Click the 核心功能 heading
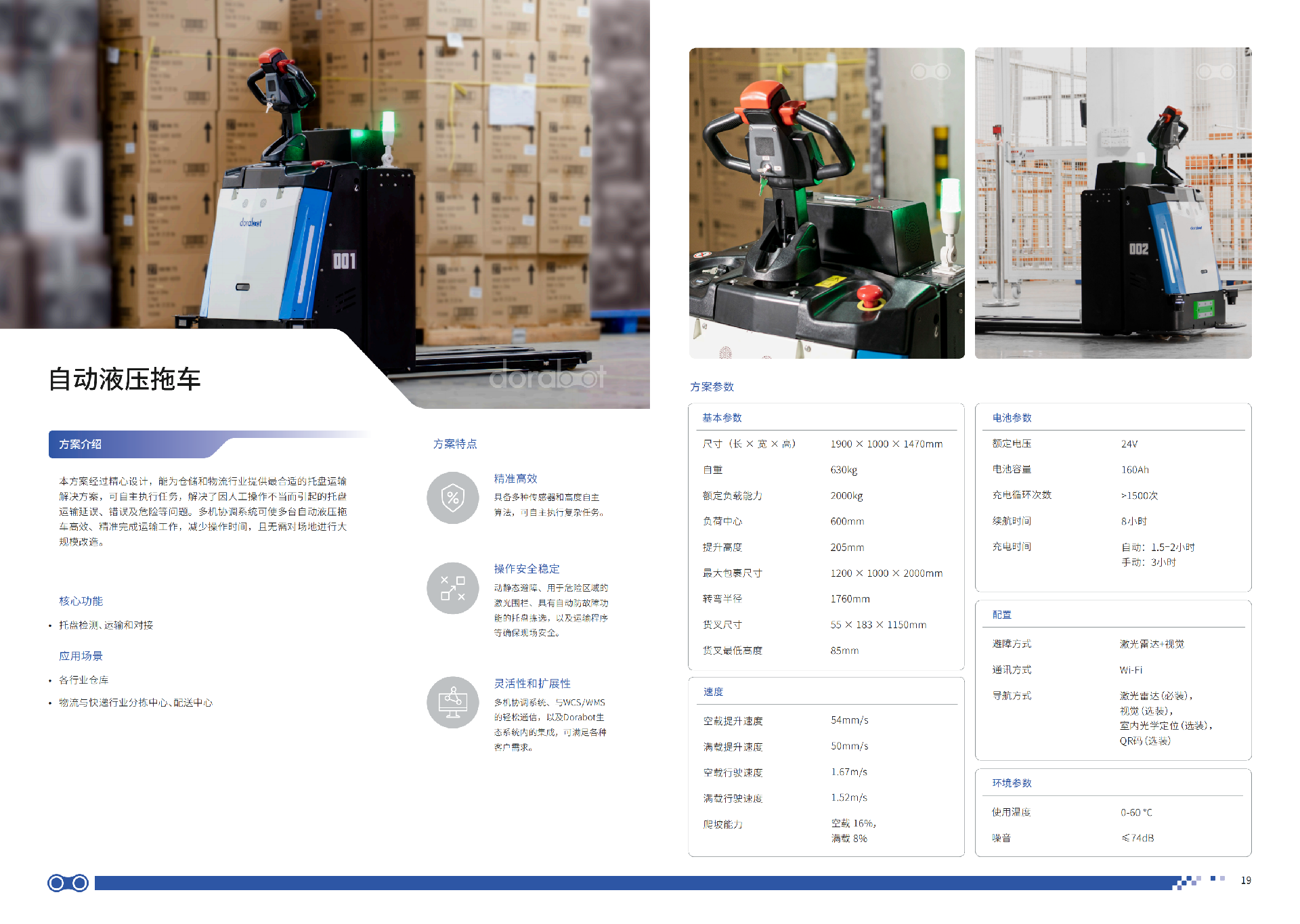 pos(81,601)
